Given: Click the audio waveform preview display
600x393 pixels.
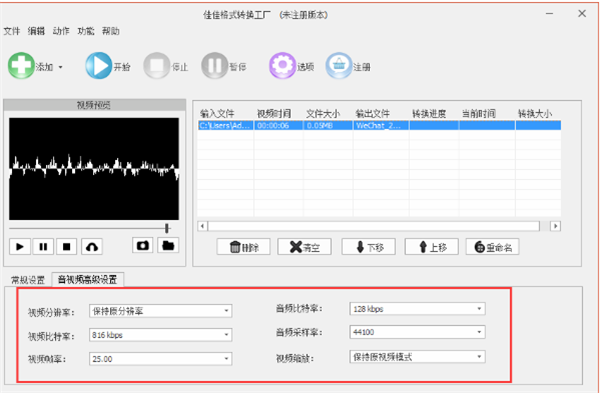Looking at the screenshot, I should click(94, 169).
